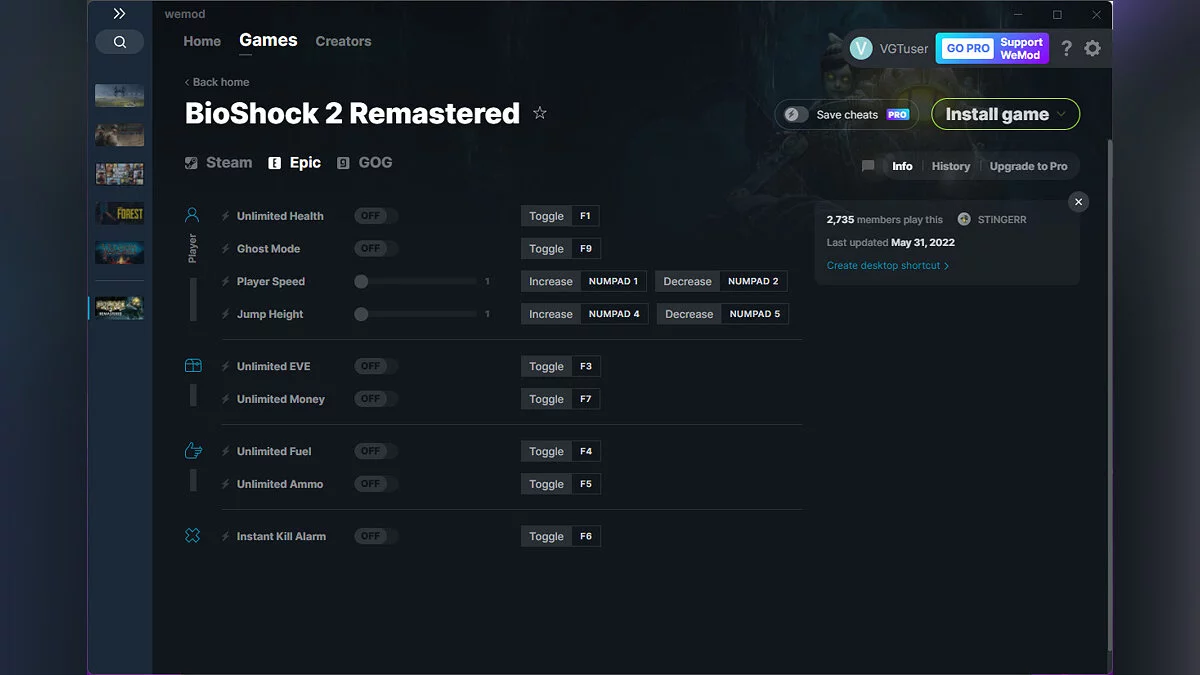The height and width of the screenshot is (675, 1200).
Task: Expand the Install game dropdown arrow
Action: [1061, 114]
